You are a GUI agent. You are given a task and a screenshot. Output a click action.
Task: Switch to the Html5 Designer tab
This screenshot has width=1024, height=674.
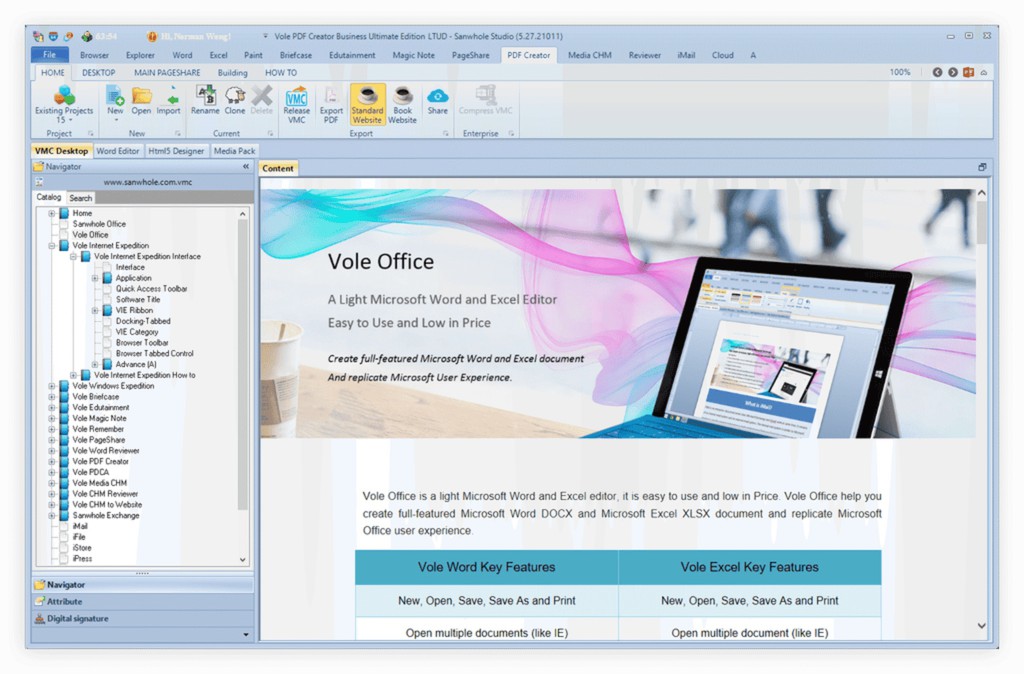(x=176, y=151)
